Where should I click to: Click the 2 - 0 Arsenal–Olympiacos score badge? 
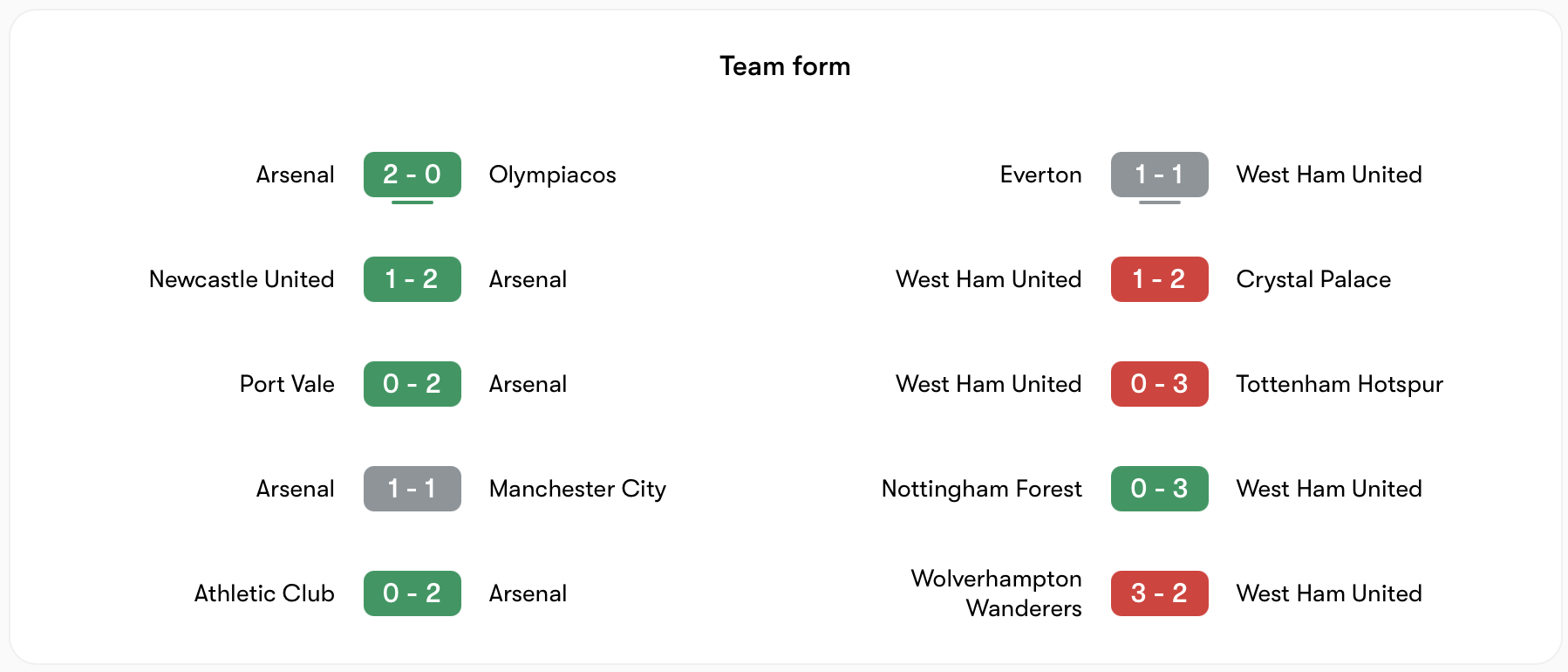[x=412, y=175]
